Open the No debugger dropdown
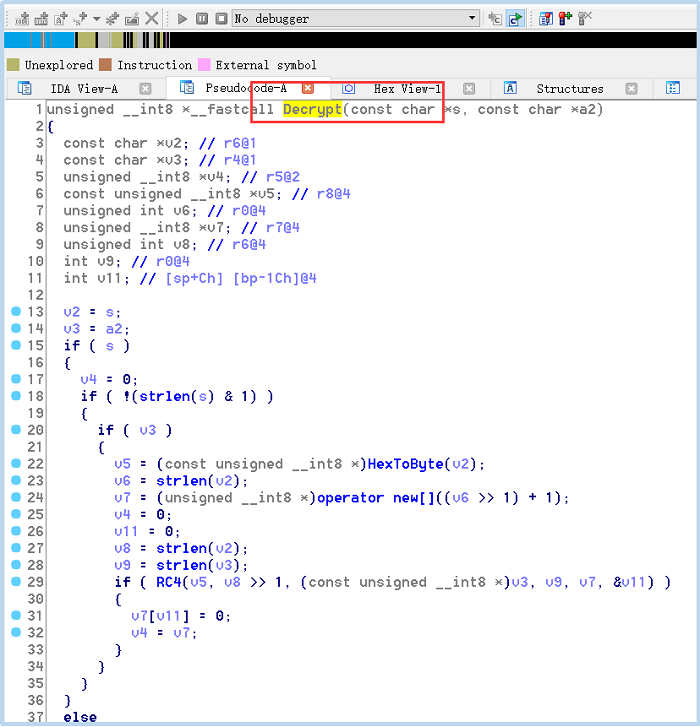Screen dimensions: 700x727 tap(355, 19)
